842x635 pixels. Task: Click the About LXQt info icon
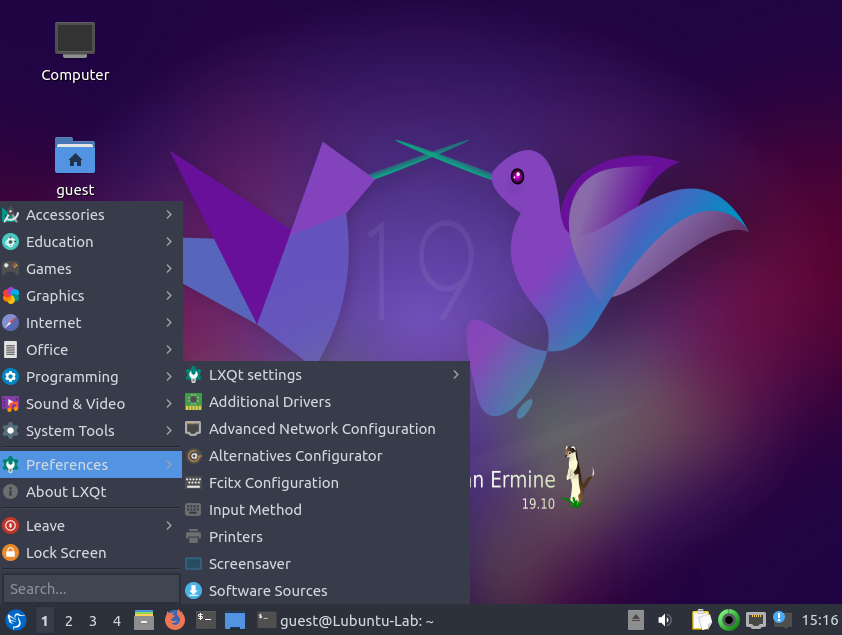point(11,492)
